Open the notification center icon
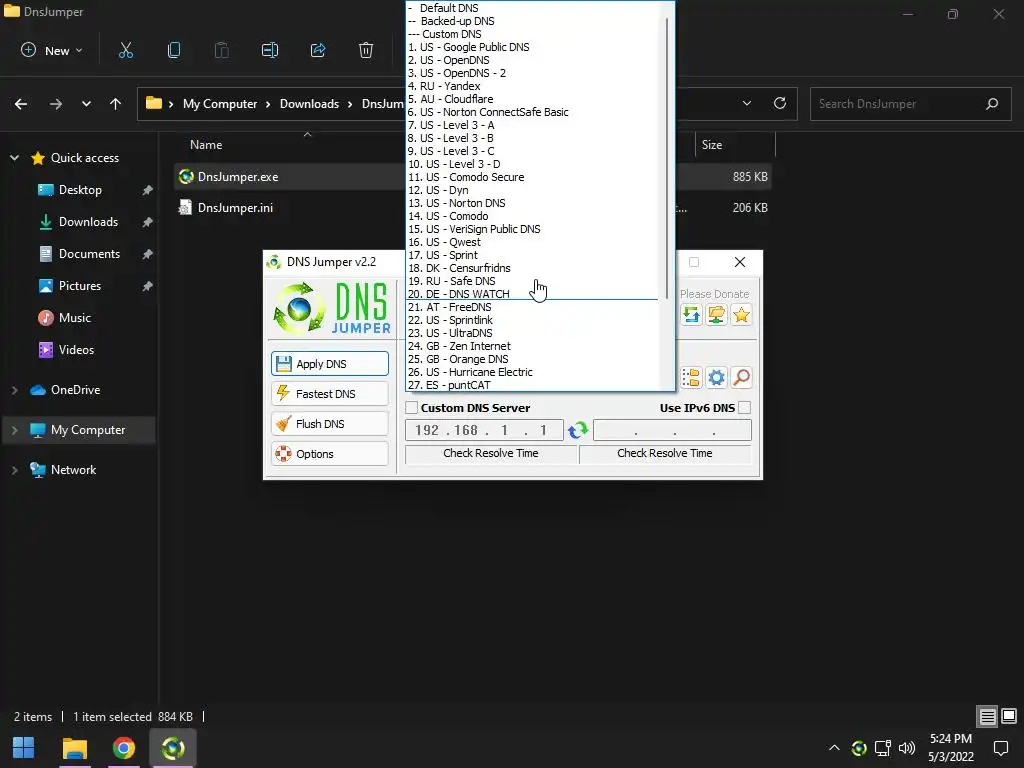Image resolution: width=1024 pixels, height=768 pixels. 1000,748
